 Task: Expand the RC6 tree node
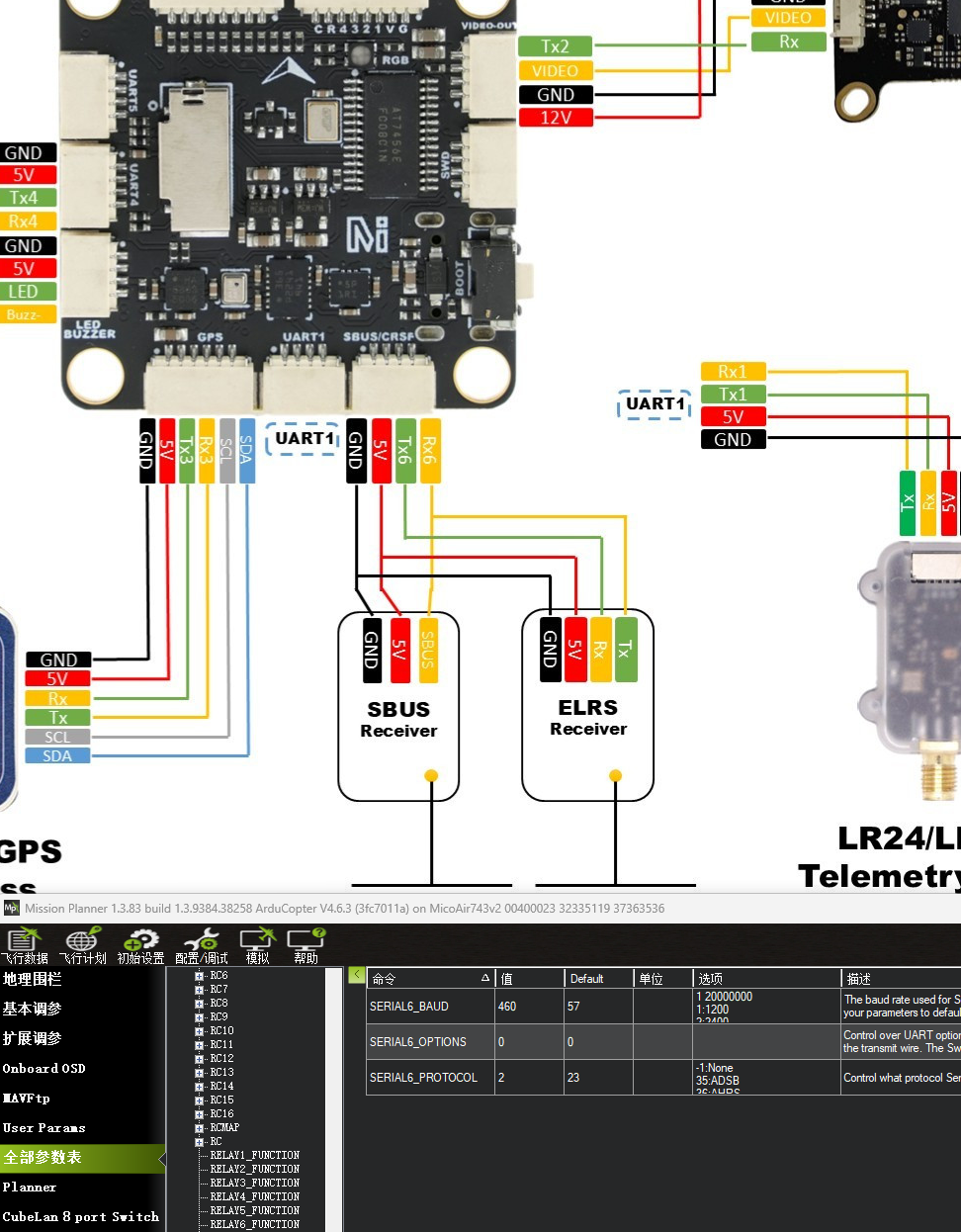(200, 976)
